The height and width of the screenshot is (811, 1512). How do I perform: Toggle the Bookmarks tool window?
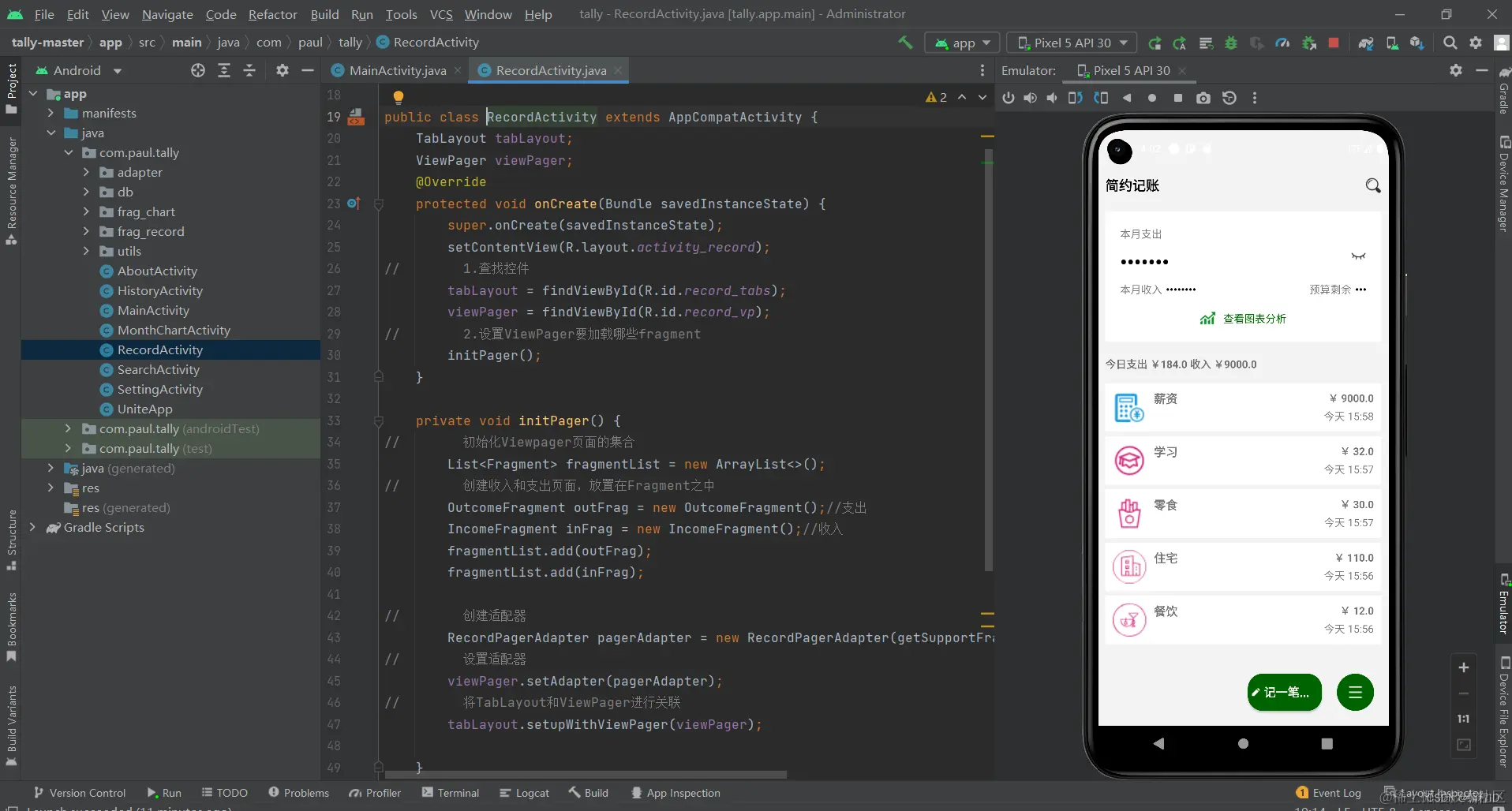pos(11,627)
